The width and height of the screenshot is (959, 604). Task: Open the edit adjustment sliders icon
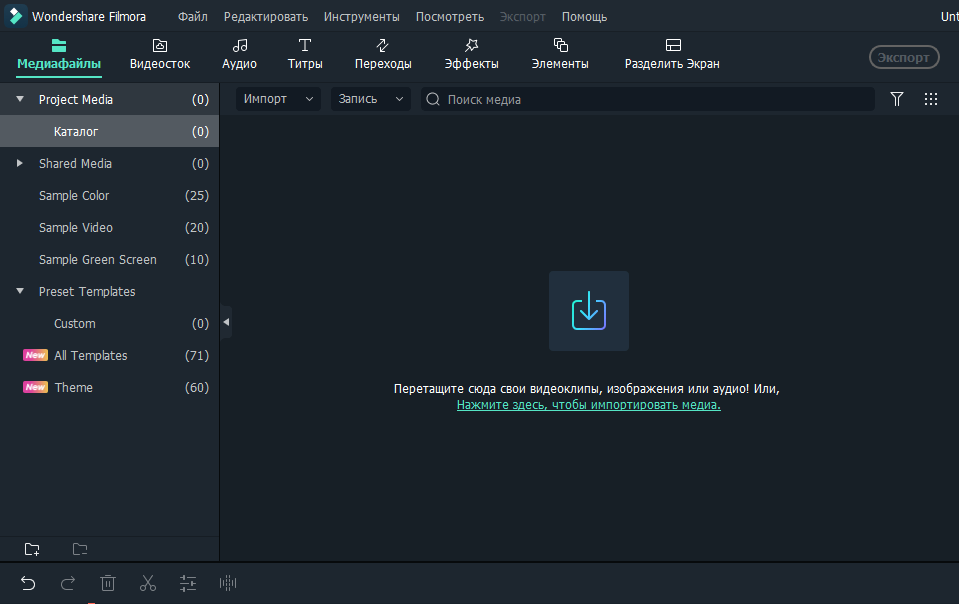tap(188, 583)
